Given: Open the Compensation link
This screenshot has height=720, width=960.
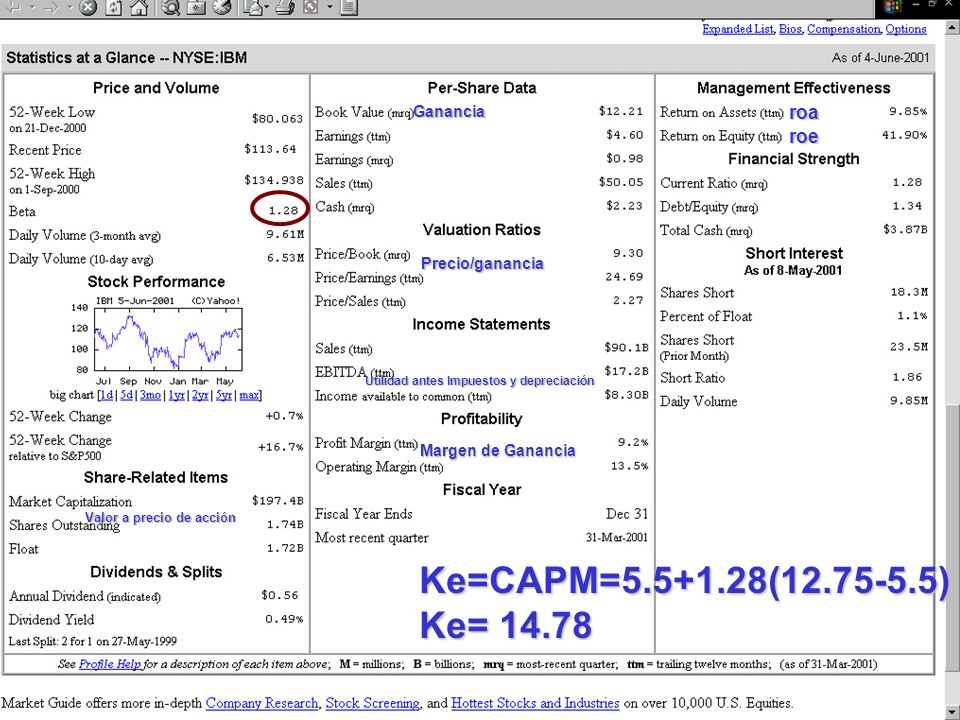Looking at the screenshot, I should (x=844, y=29).
